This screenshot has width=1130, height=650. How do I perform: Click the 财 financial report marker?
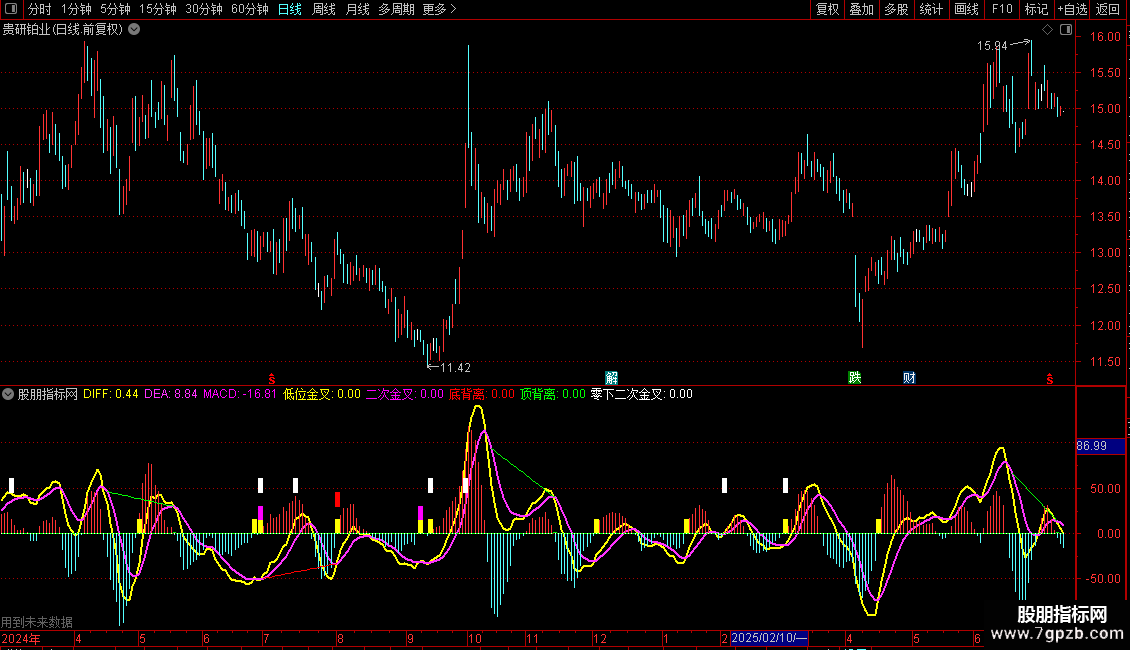909,378
